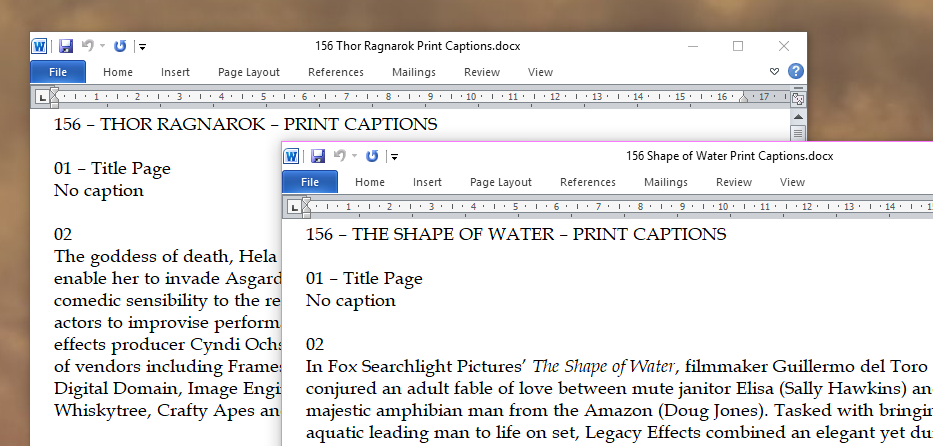Click '01 – Title Page' in Thor Ragnarok document
Viewport: 933px width, 446px height.
click(112, 169)
